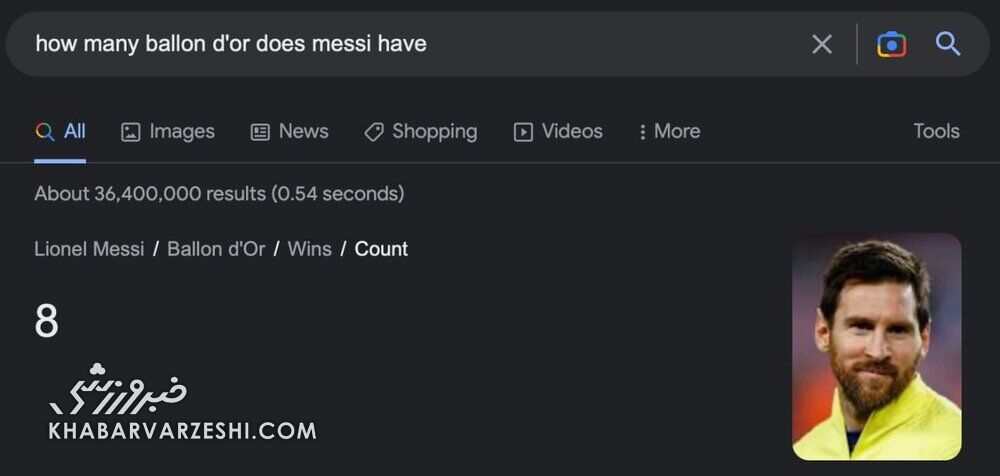Click the blue magnifier search icon

(947, 44)
